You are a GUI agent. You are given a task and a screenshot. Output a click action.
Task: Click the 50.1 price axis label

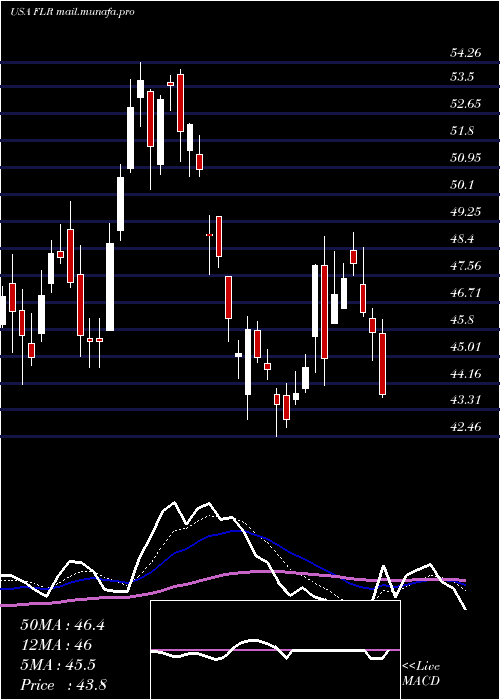(x=462, y=185)
